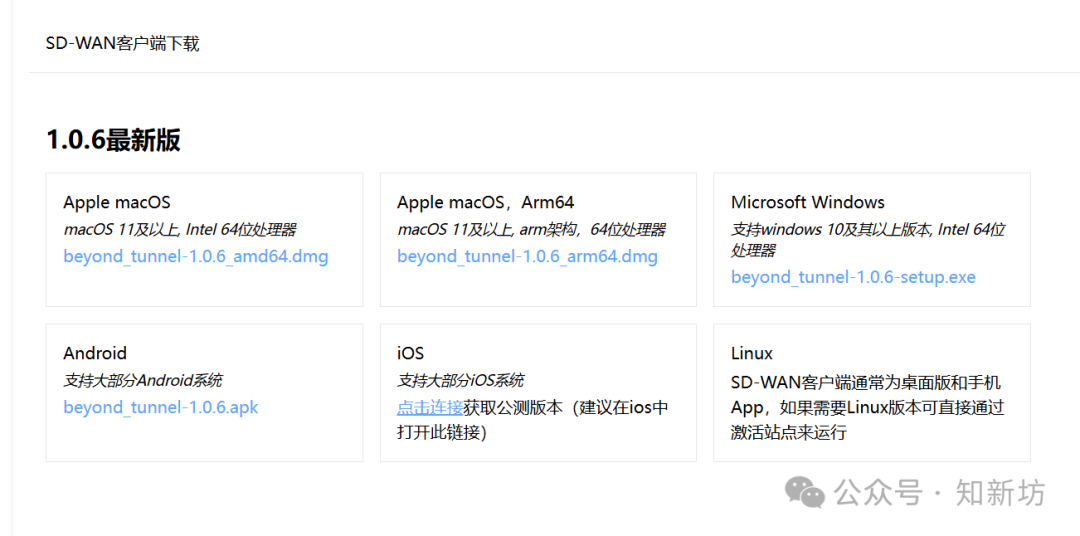
Task: Select the macOS 11及以上, arm架构 description
Action: coord(532,229)
